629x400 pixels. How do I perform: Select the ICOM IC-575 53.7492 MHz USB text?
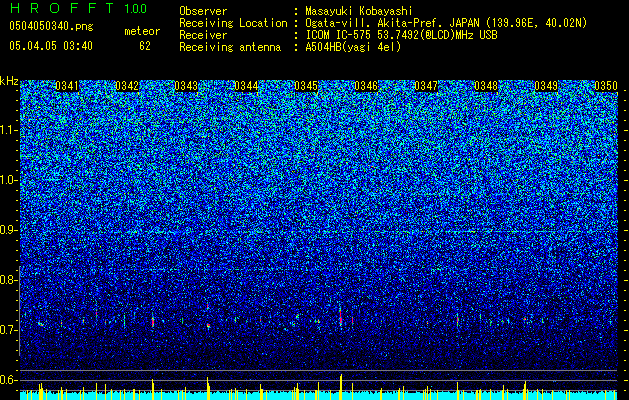(x=401, y=35)
